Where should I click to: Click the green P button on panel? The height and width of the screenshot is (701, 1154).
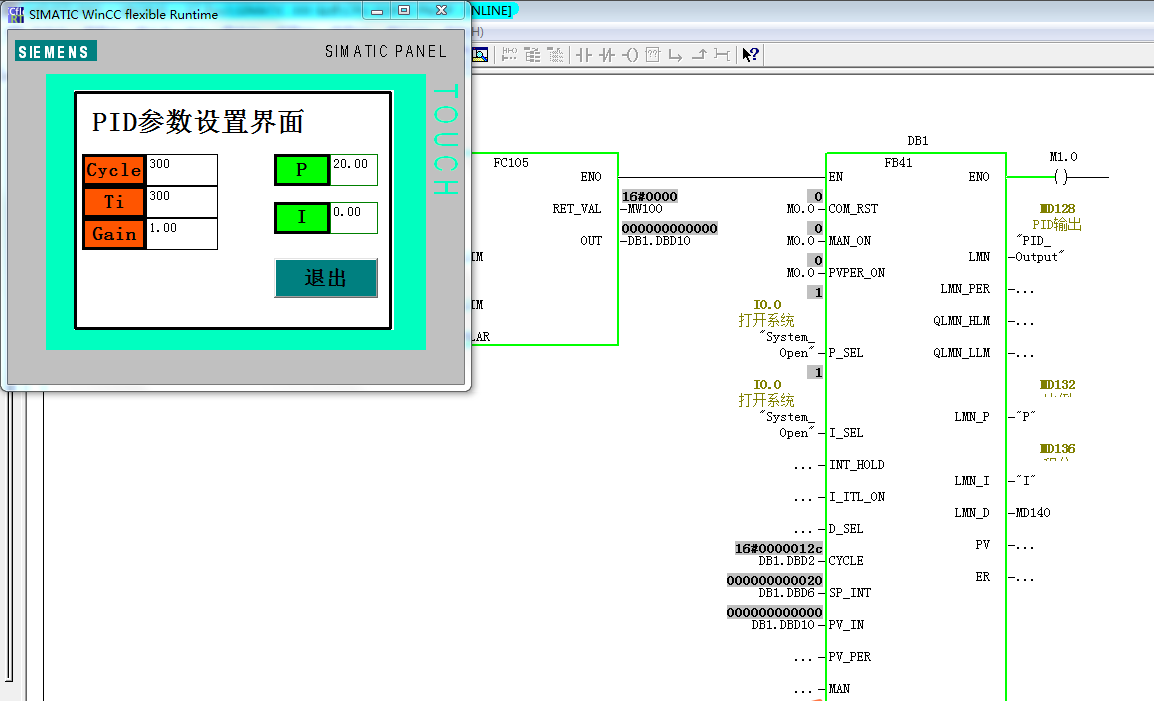302,170
